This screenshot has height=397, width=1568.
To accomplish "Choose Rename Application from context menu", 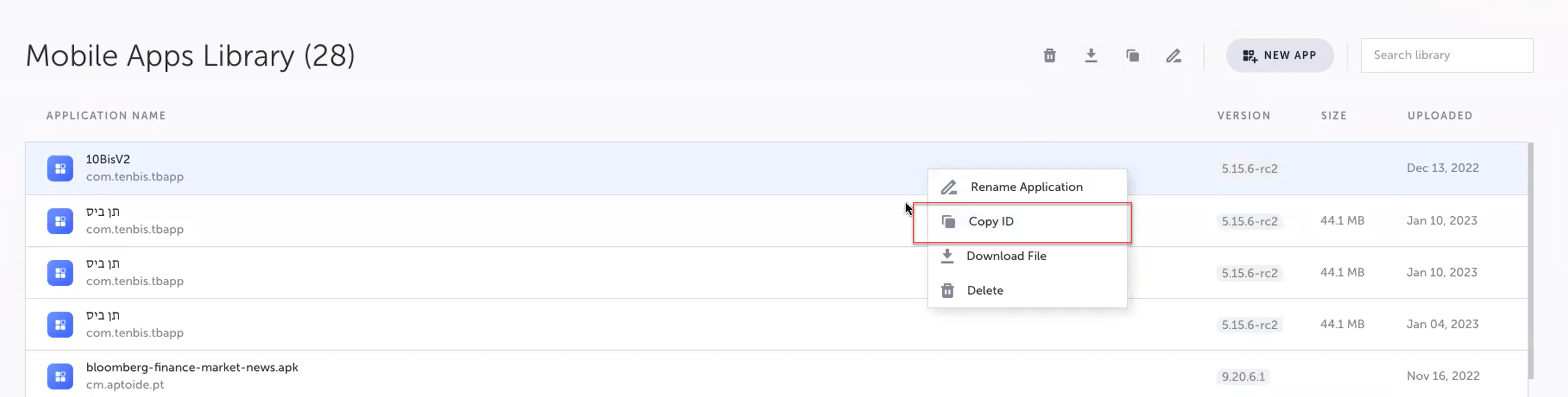I will [1026, 187].
